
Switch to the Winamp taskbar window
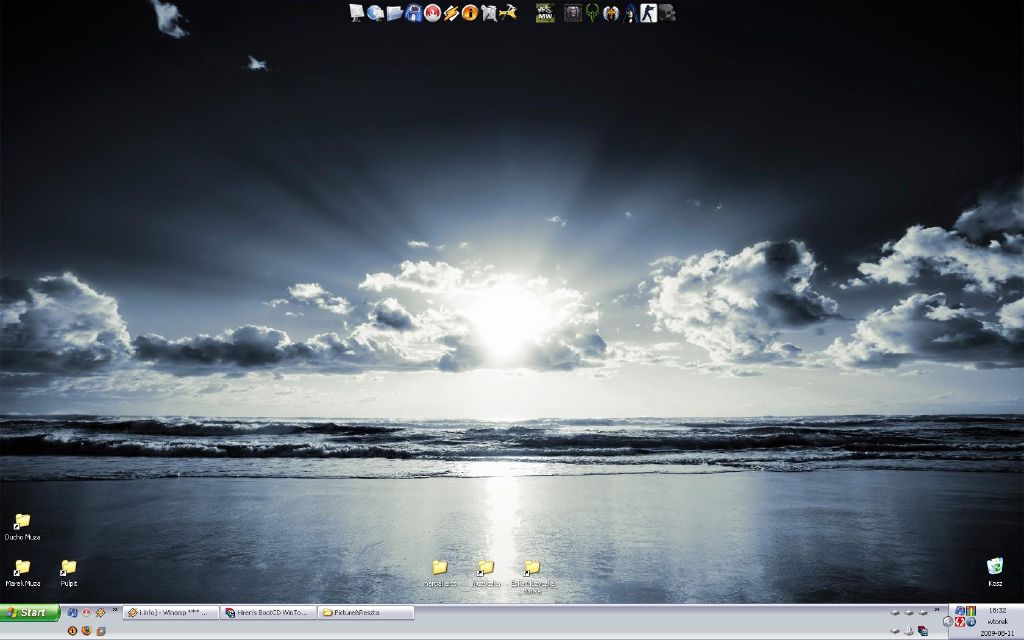[170, 612]
